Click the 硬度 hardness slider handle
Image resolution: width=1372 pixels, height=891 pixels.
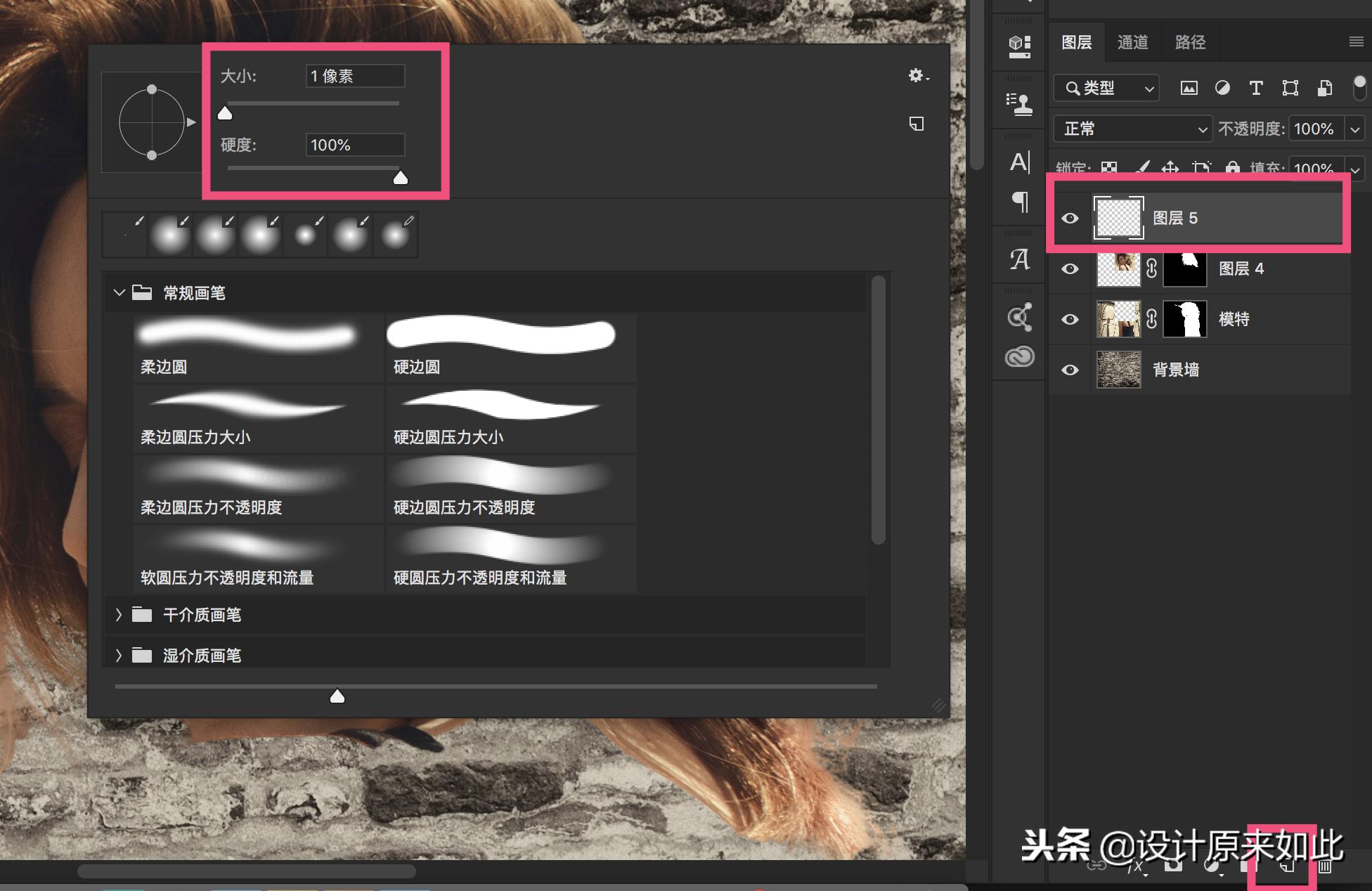click(x=401, y=178)
